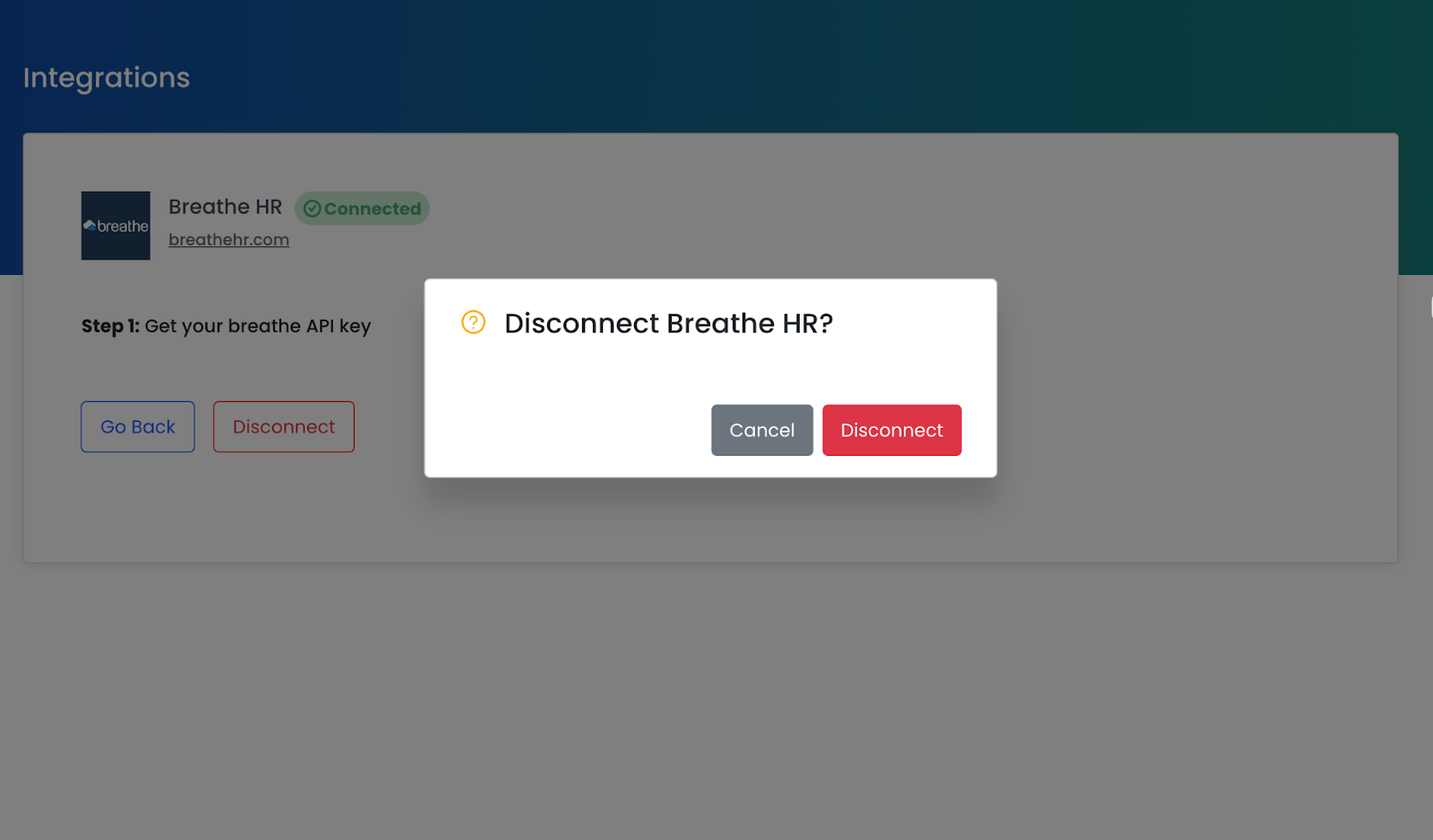Click the 'Disconnect Breathe HR?' dialog title
Screen dimensions: 1433x840
[x=668, y=323]
